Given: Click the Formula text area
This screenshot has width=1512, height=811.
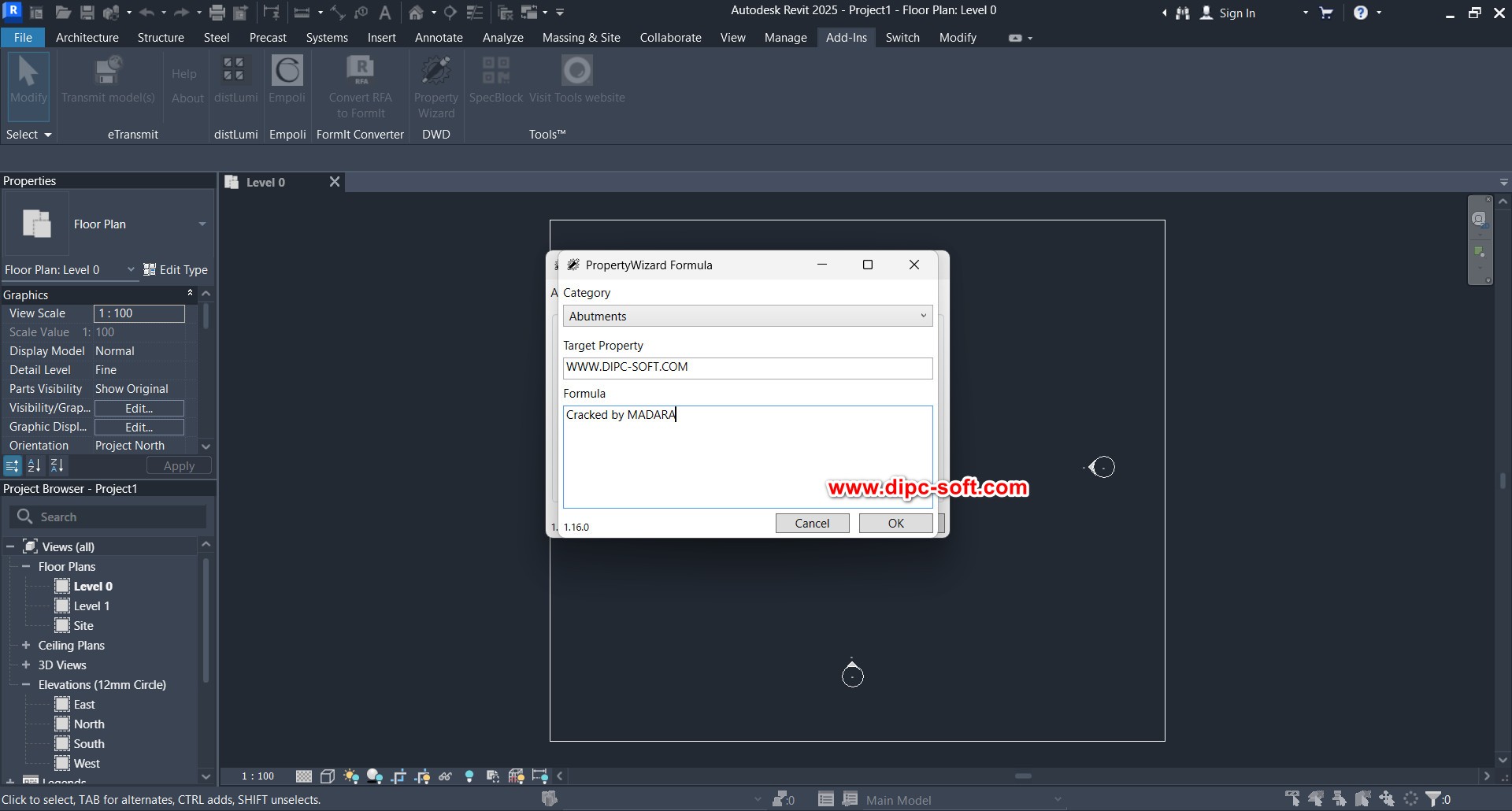Looking at the screenshot, I should (747, 457).
